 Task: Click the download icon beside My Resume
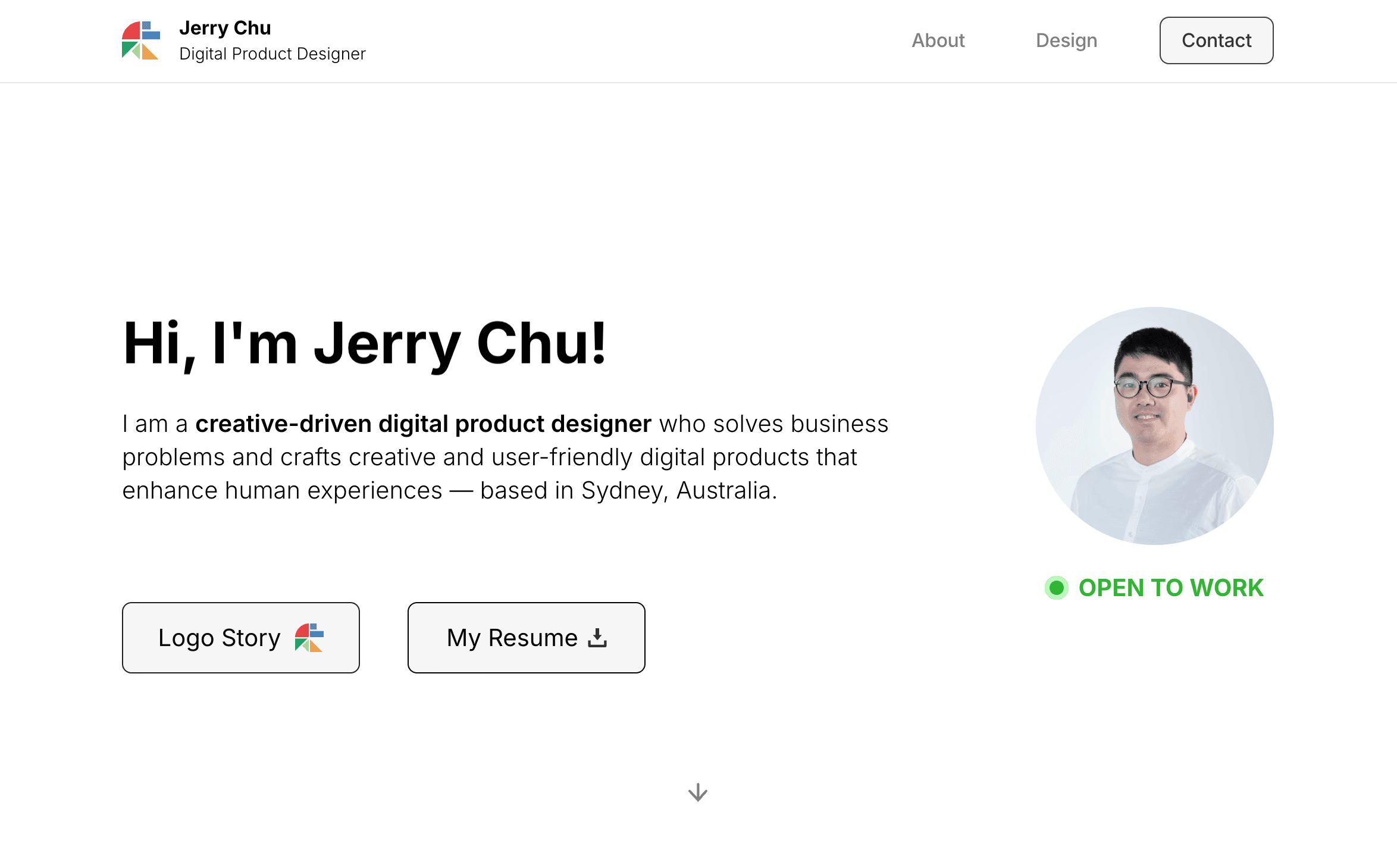pyautogui.click(x=597, y=638)
